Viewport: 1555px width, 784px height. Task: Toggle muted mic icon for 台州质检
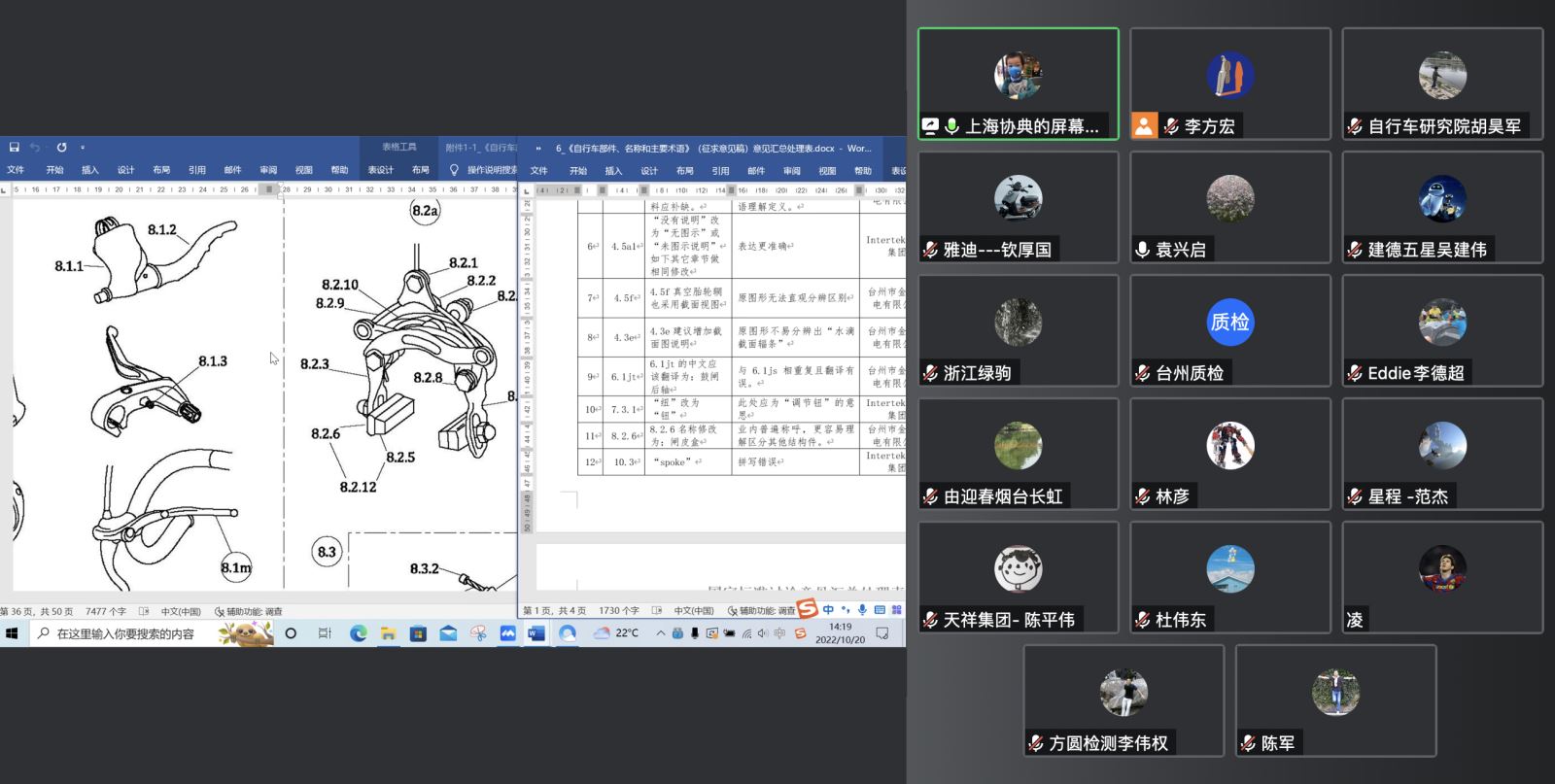[x=1143, y=374]
